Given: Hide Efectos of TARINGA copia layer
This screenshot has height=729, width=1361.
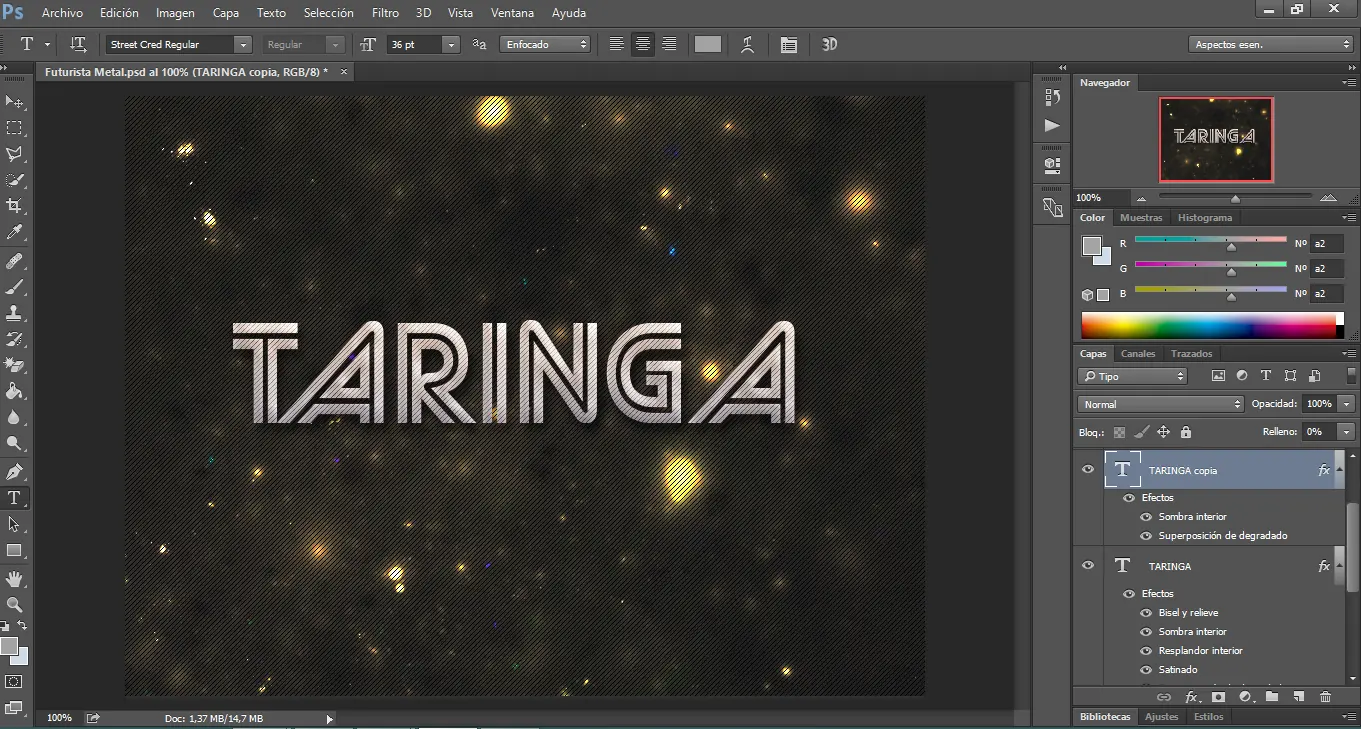Looking at the screenshot, I should pos(1129,498).
